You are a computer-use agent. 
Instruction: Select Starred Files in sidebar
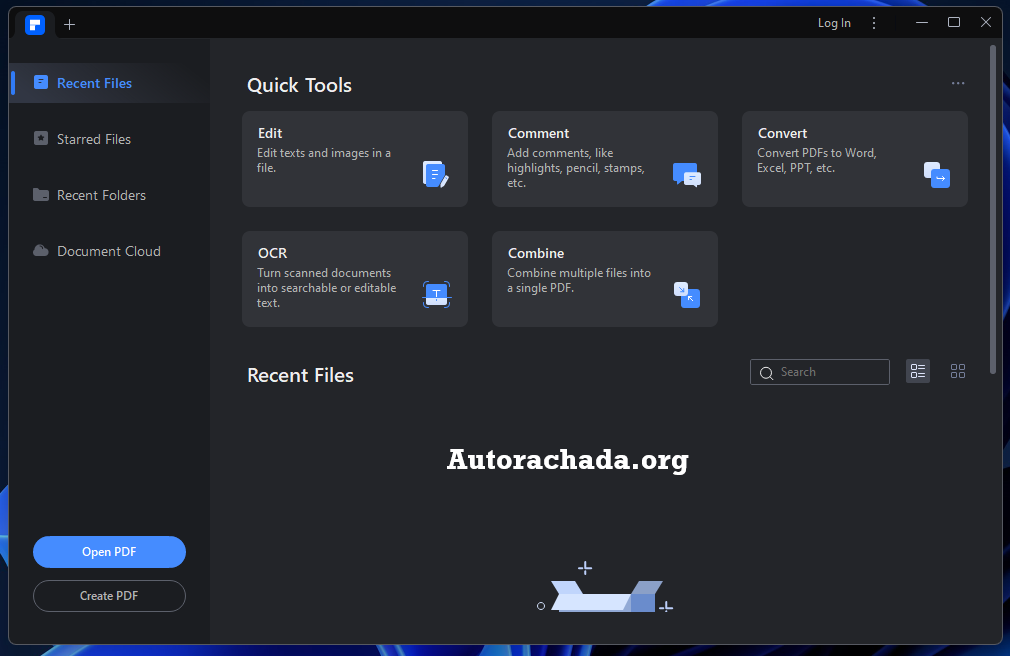(93, 139)
